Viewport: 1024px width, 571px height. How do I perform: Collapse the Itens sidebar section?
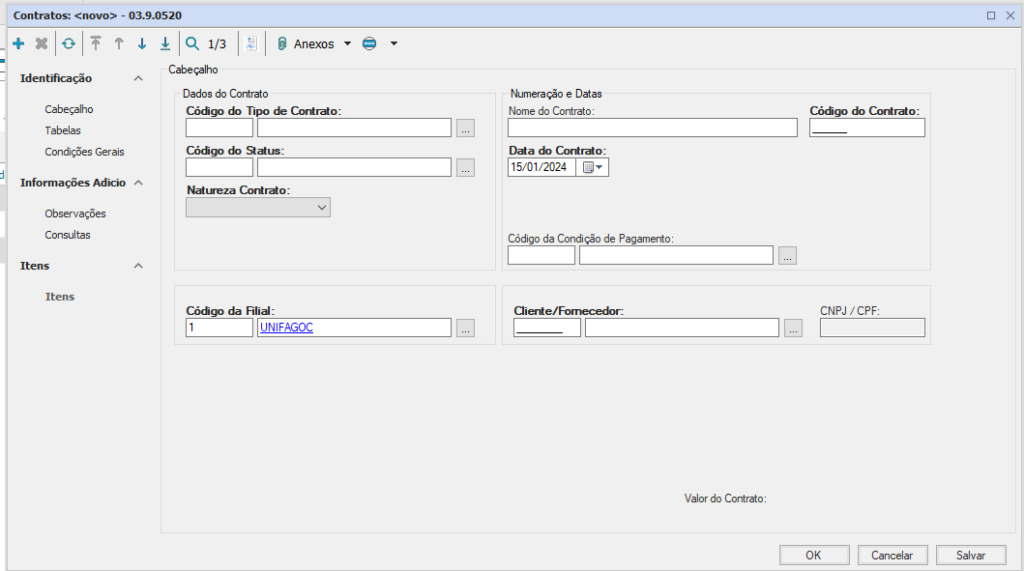click(x=138, y=266)
